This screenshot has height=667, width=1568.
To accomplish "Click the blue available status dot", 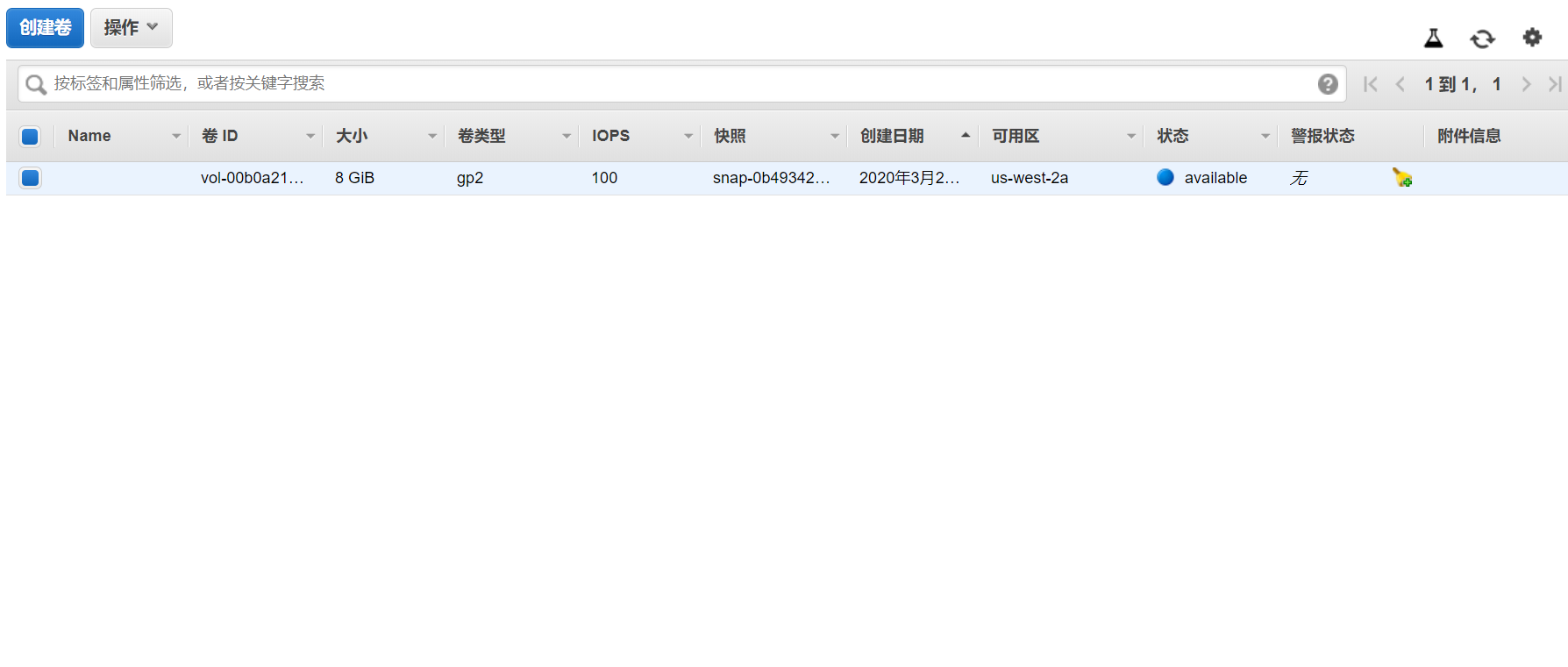I will click(x=1165, y=177).
